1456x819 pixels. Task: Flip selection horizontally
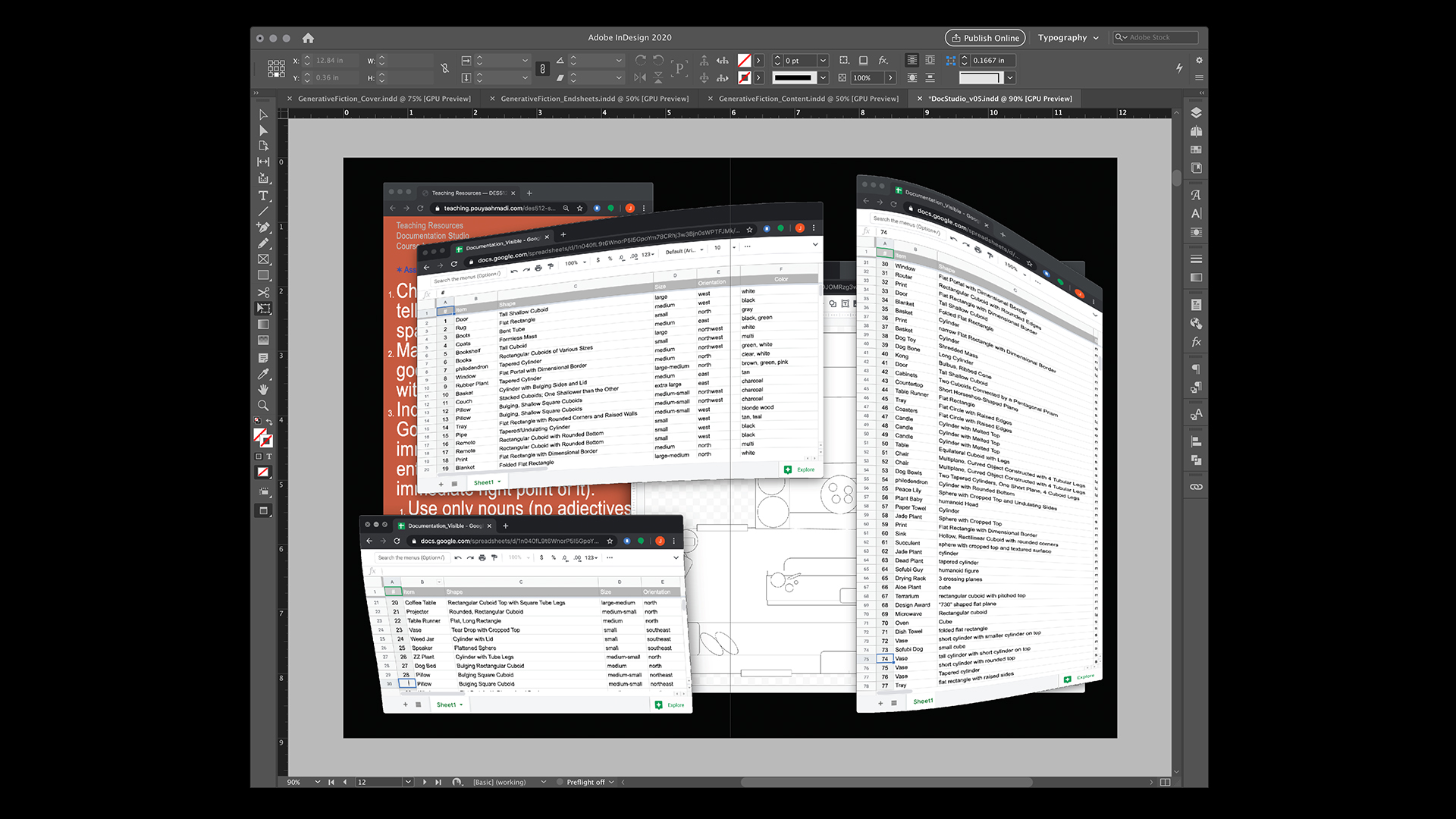(640, 77)
